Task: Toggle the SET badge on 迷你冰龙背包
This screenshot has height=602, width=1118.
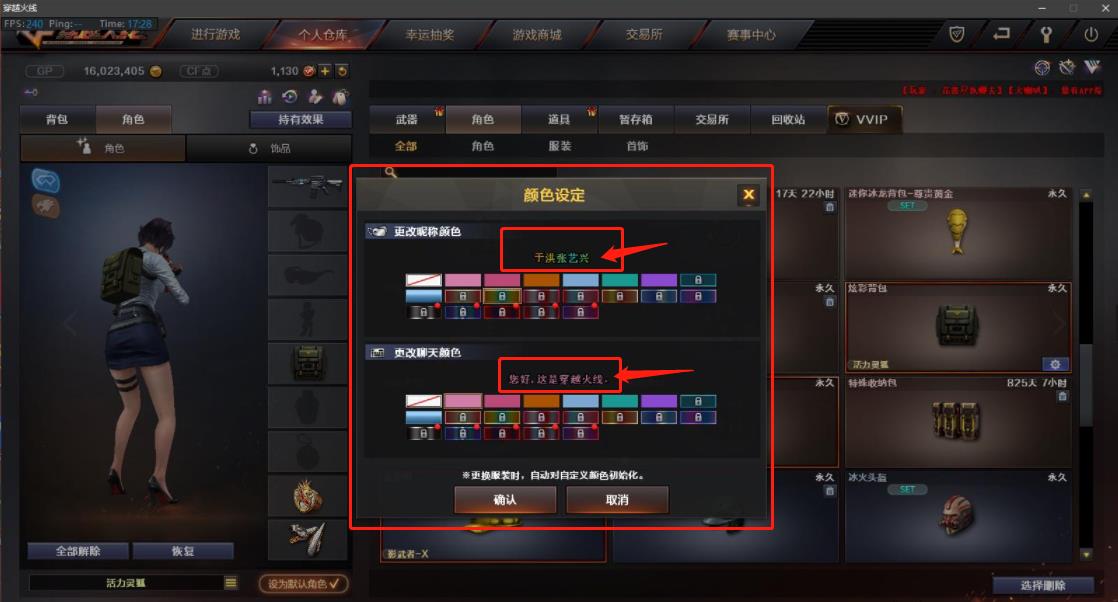Action: 907,205
